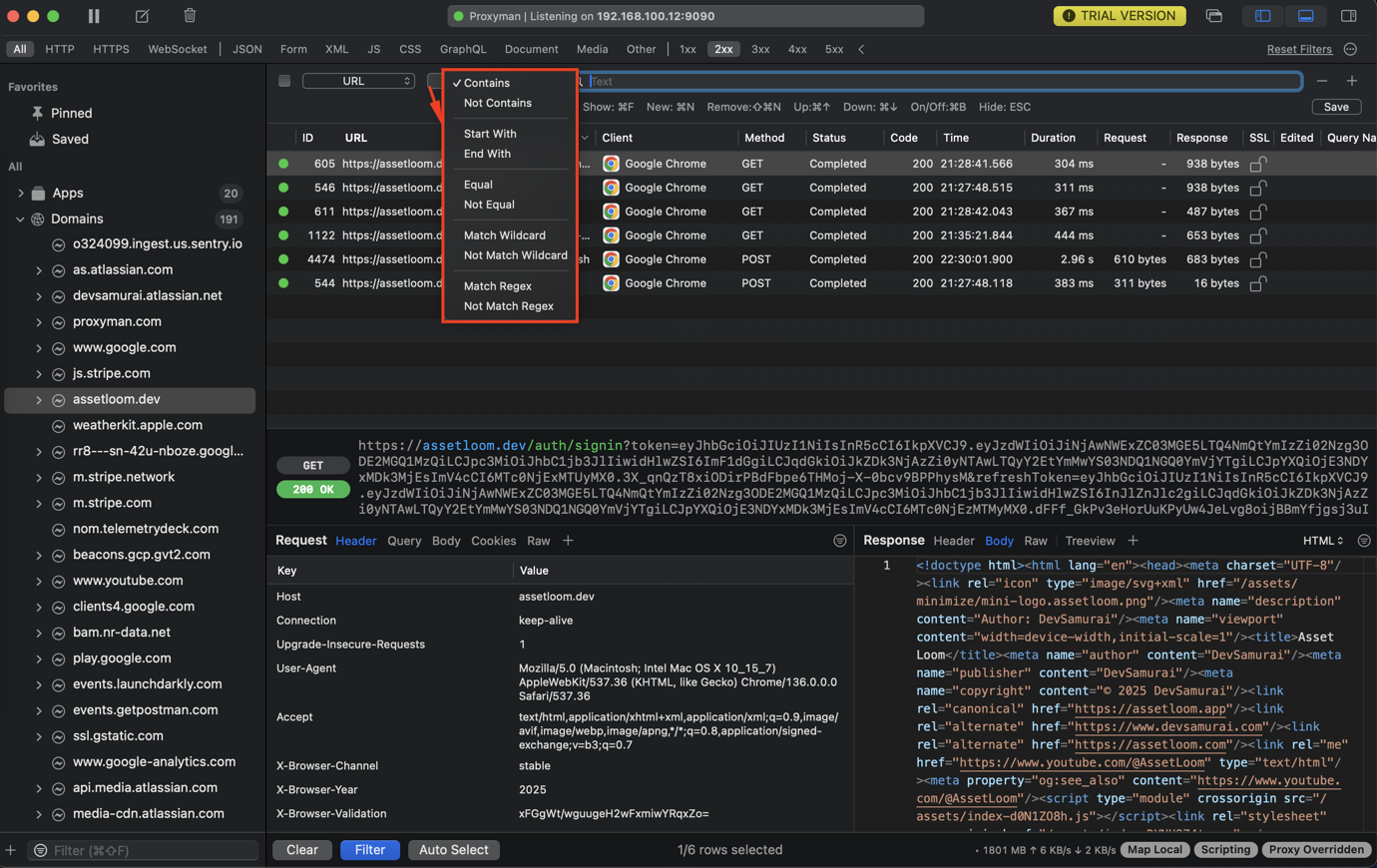Click the Auto Select button

pos(454,850)
